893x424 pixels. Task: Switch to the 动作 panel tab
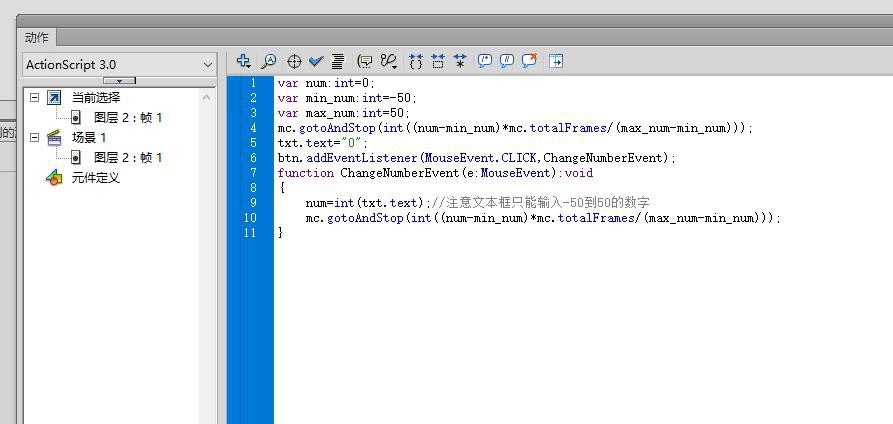pos(36,38)
